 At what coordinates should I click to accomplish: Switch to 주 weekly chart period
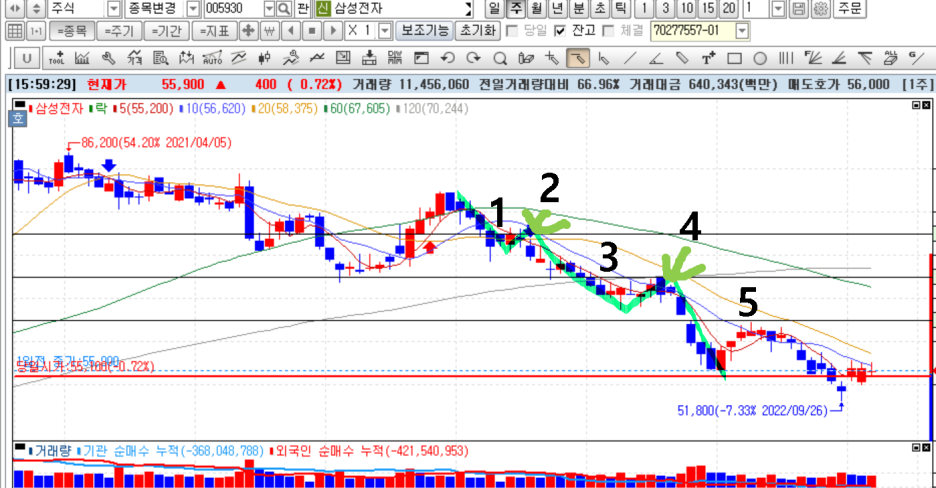(x=516, y=9)
